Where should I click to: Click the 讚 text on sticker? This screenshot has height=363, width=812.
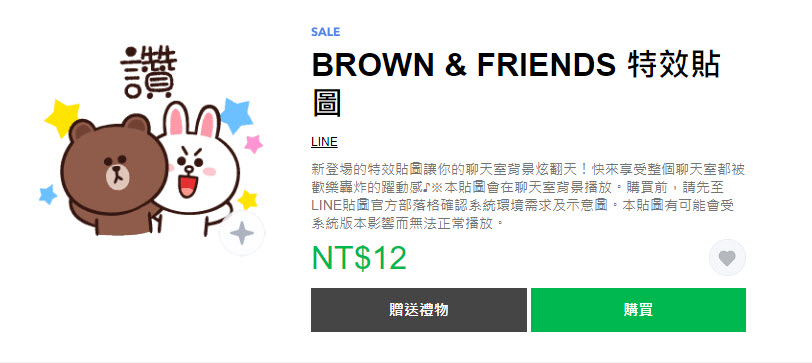[149, 73]
